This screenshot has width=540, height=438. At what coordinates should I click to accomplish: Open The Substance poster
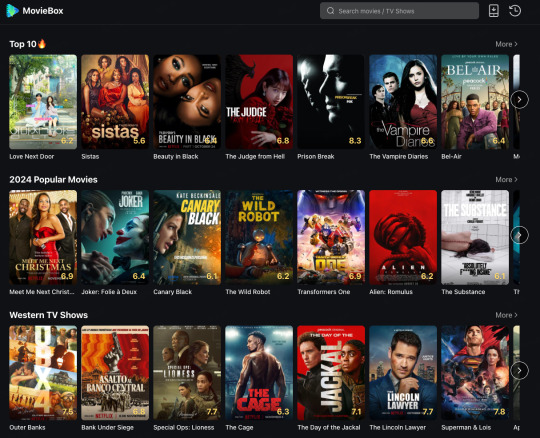pos(475,237)
